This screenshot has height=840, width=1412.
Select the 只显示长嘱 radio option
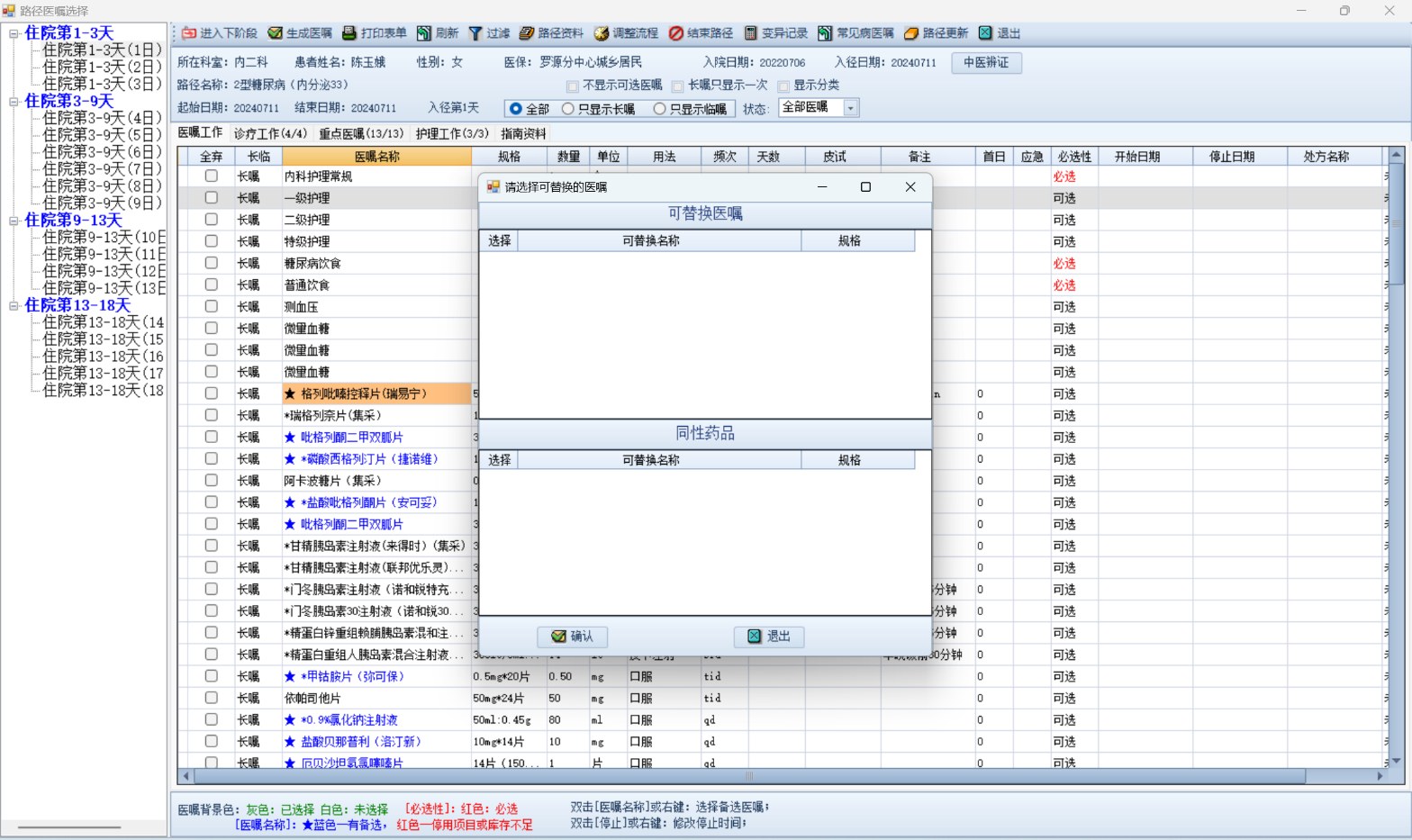(568, 109)
